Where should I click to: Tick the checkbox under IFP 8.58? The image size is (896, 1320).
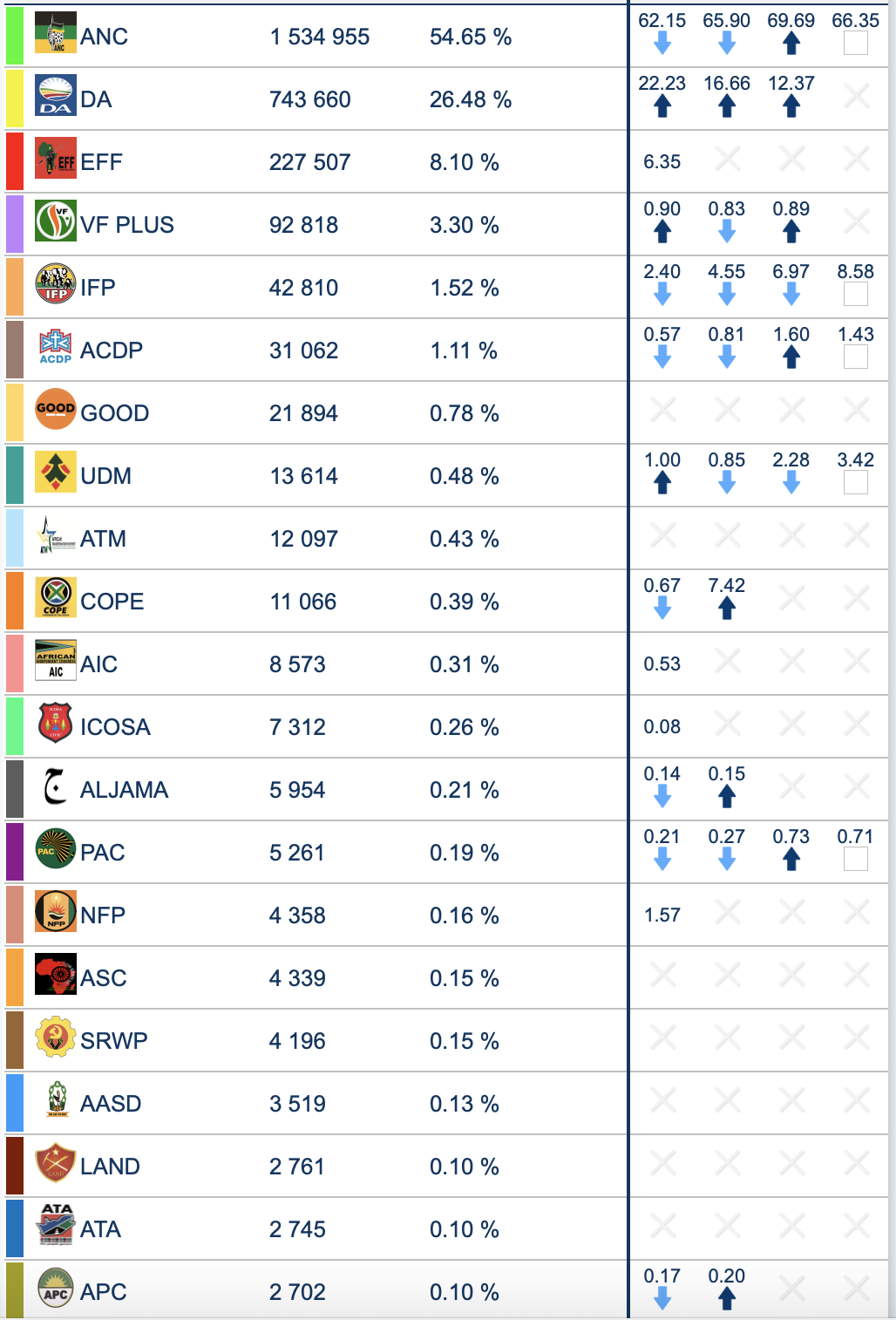pyautogui.click(x=856, y=295)
